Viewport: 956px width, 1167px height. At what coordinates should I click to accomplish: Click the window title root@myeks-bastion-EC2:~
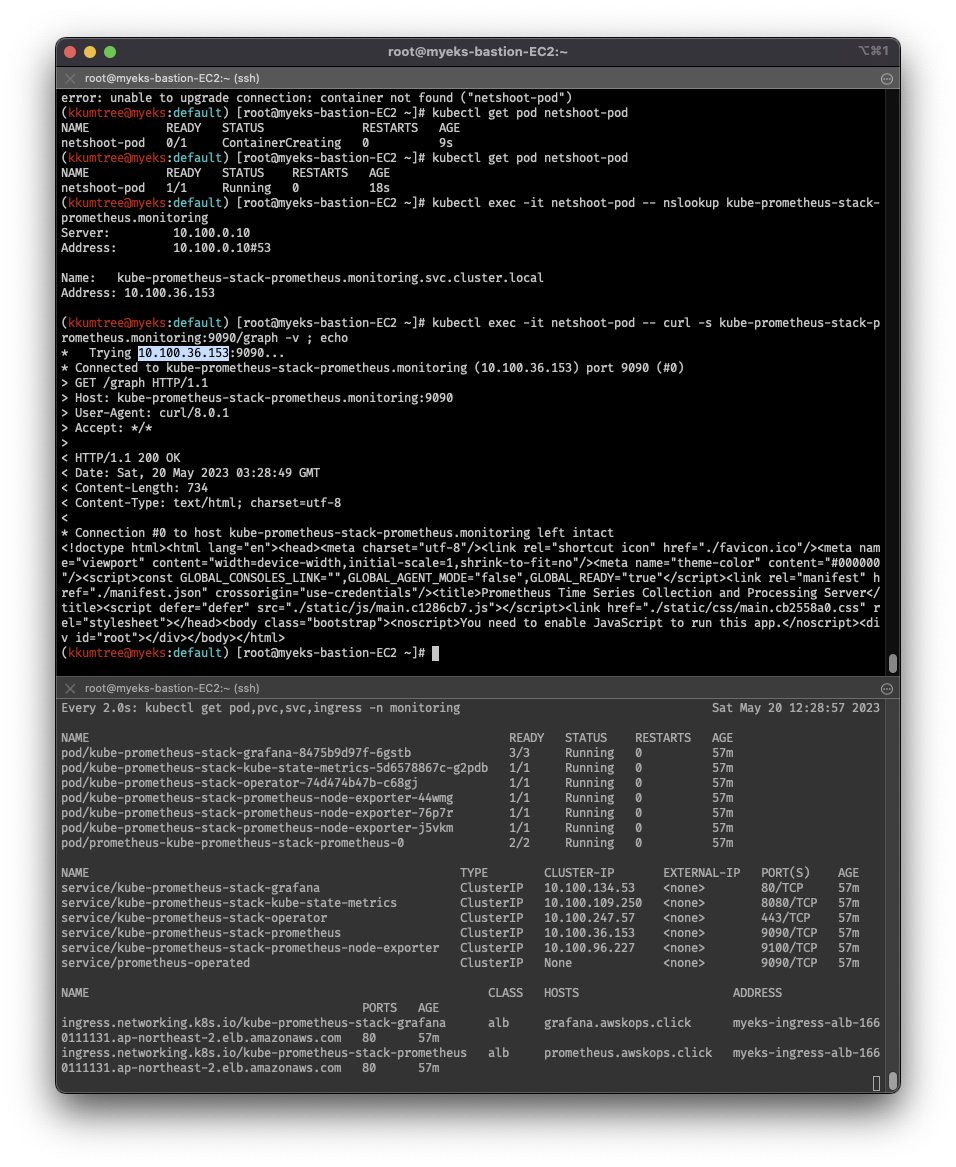coord(477,51)
